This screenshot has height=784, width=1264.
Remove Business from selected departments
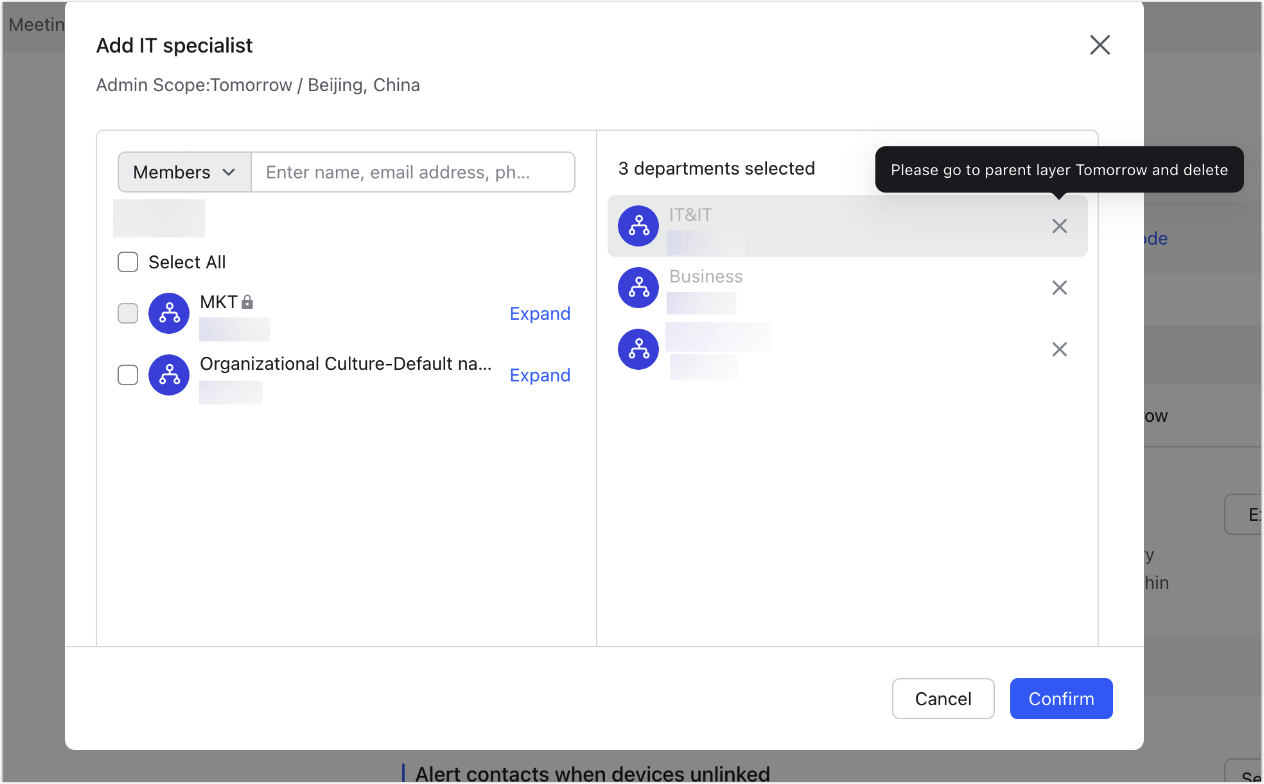click(1059, 288)
